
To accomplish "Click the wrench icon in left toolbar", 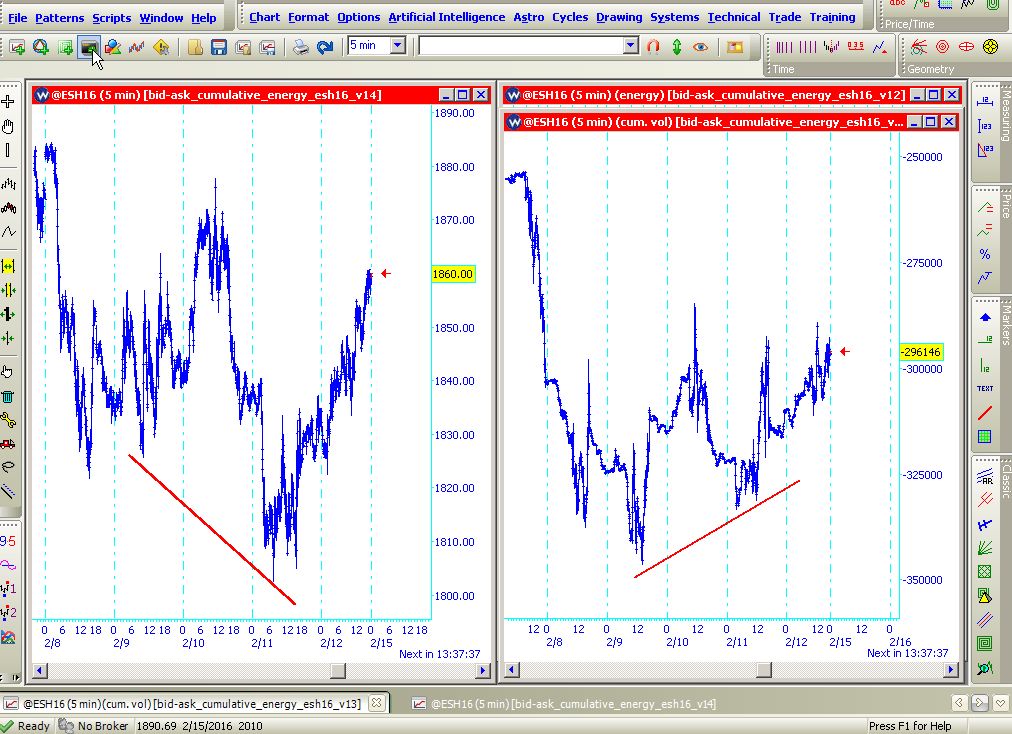I will 8,420.
